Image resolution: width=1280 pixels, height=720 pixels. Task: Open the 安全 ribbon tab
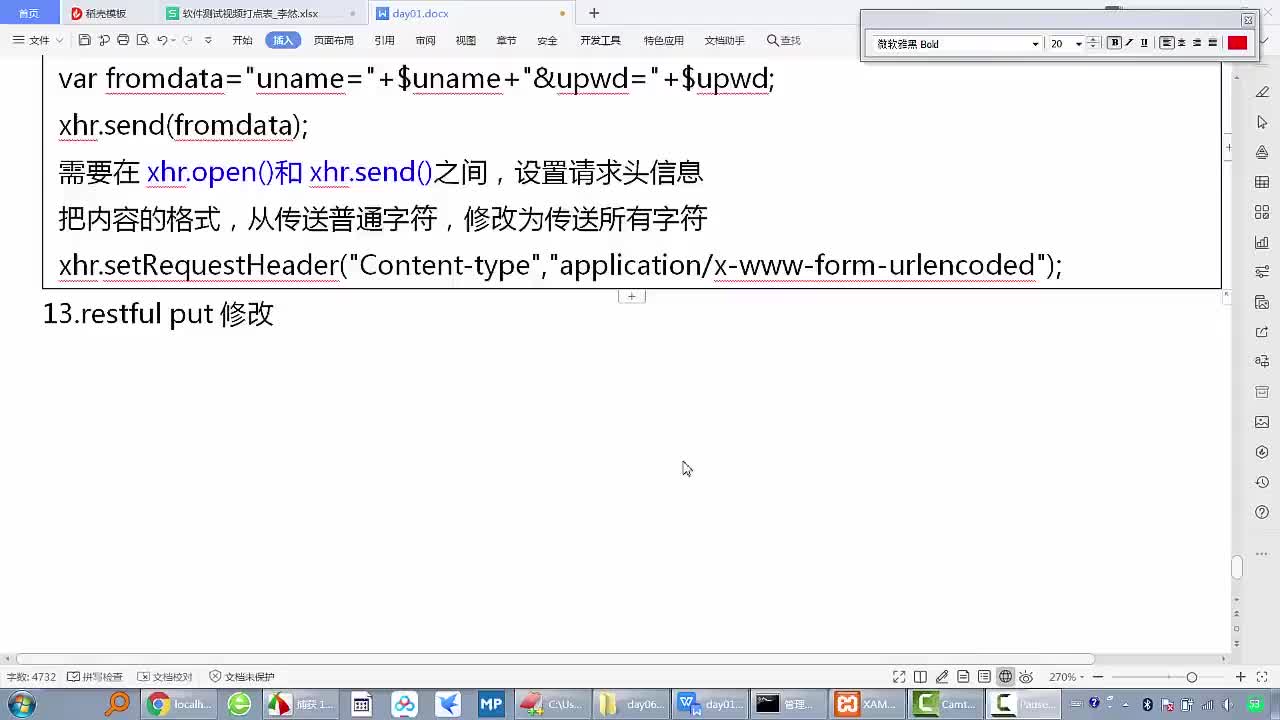tap(547, 40)
